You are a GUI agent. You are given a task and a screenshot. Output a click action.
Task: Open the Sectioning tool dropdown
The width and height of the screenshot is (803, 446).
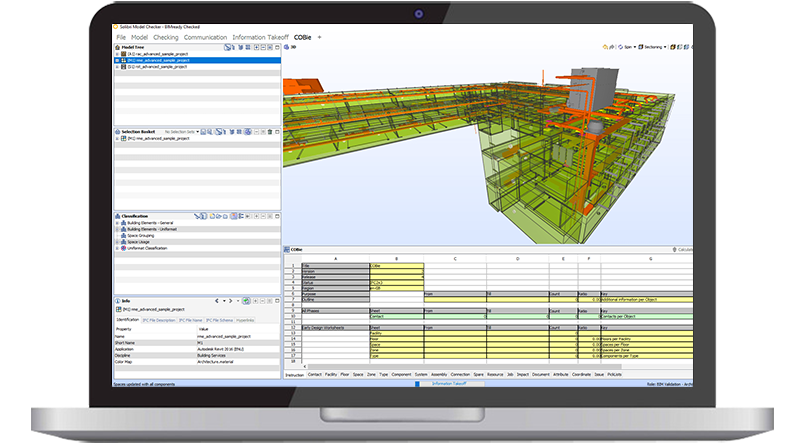[x=652, y=47]
